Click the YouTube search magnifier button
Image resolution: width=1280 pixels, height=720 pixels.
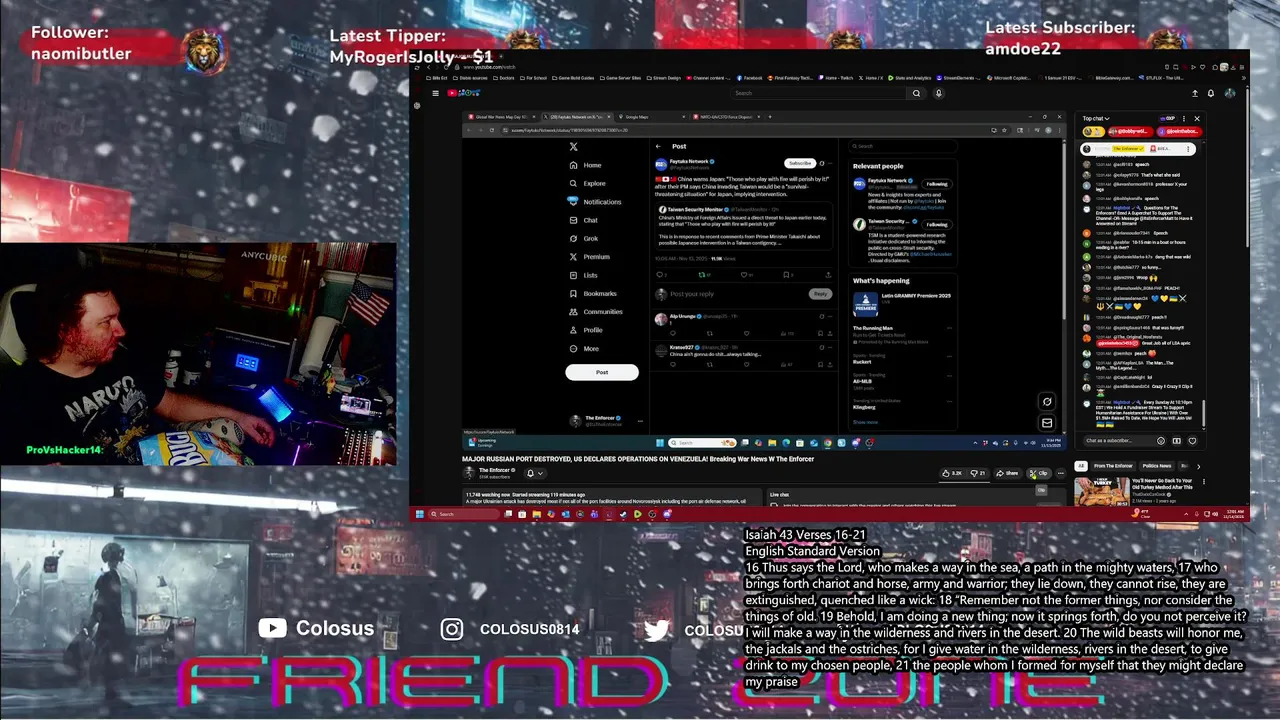[x=916, y=93]
